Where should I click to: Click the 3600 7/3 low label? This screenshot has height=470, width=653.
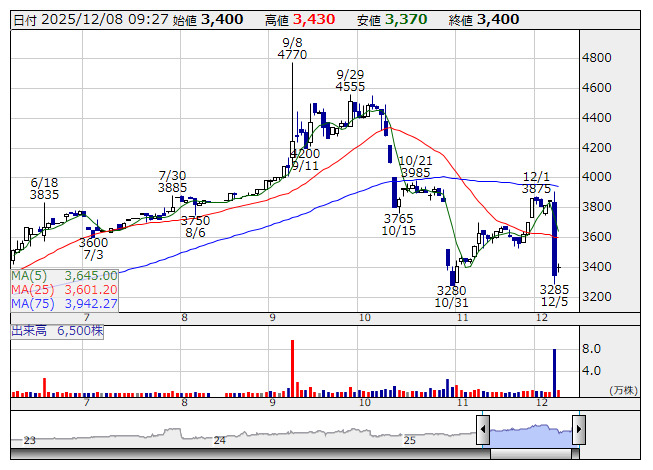click(x=93, y=249)
